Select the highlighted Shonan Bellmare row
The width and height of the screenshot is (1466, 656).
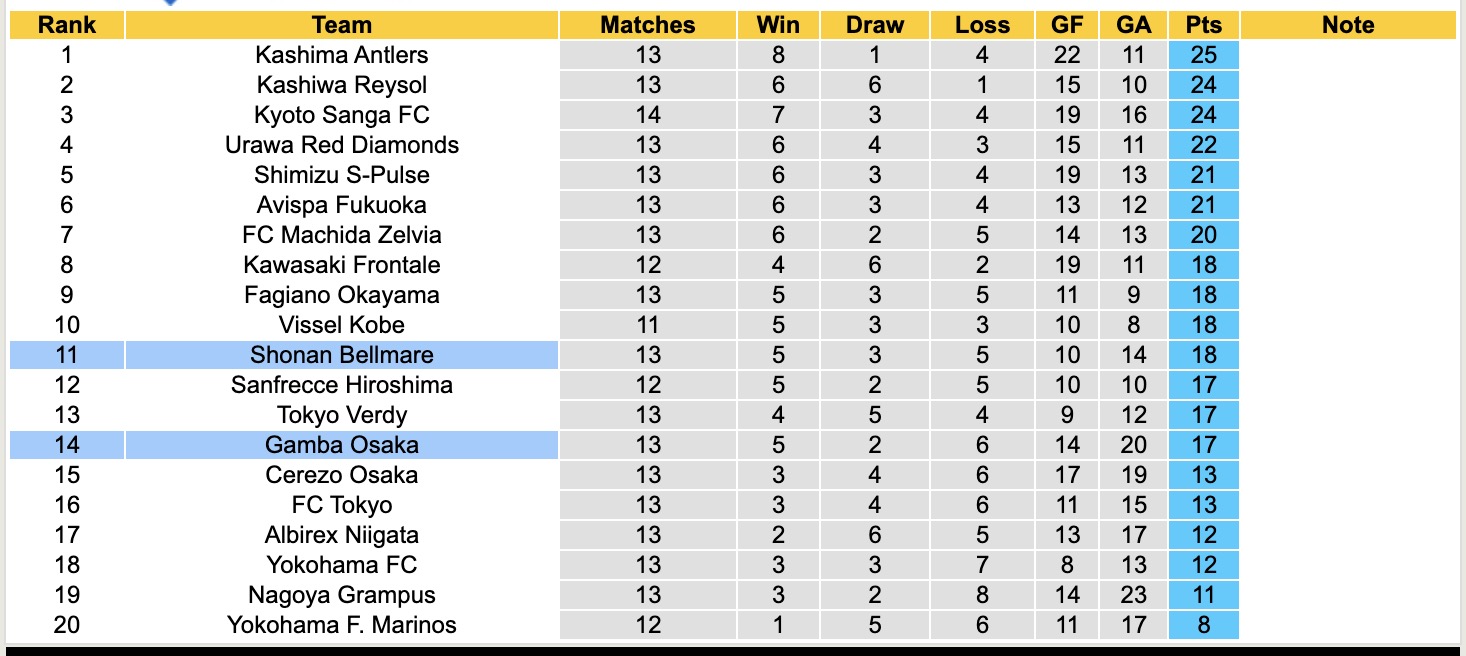pyautogui.click(x=341, y=355)
